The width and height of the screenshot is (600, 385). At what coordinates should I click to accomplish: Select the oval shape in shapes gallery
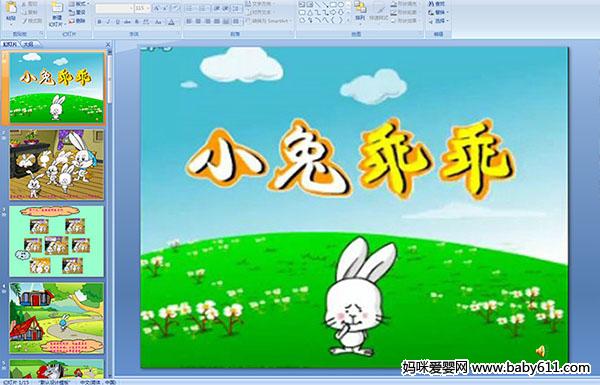coord(341,5)
